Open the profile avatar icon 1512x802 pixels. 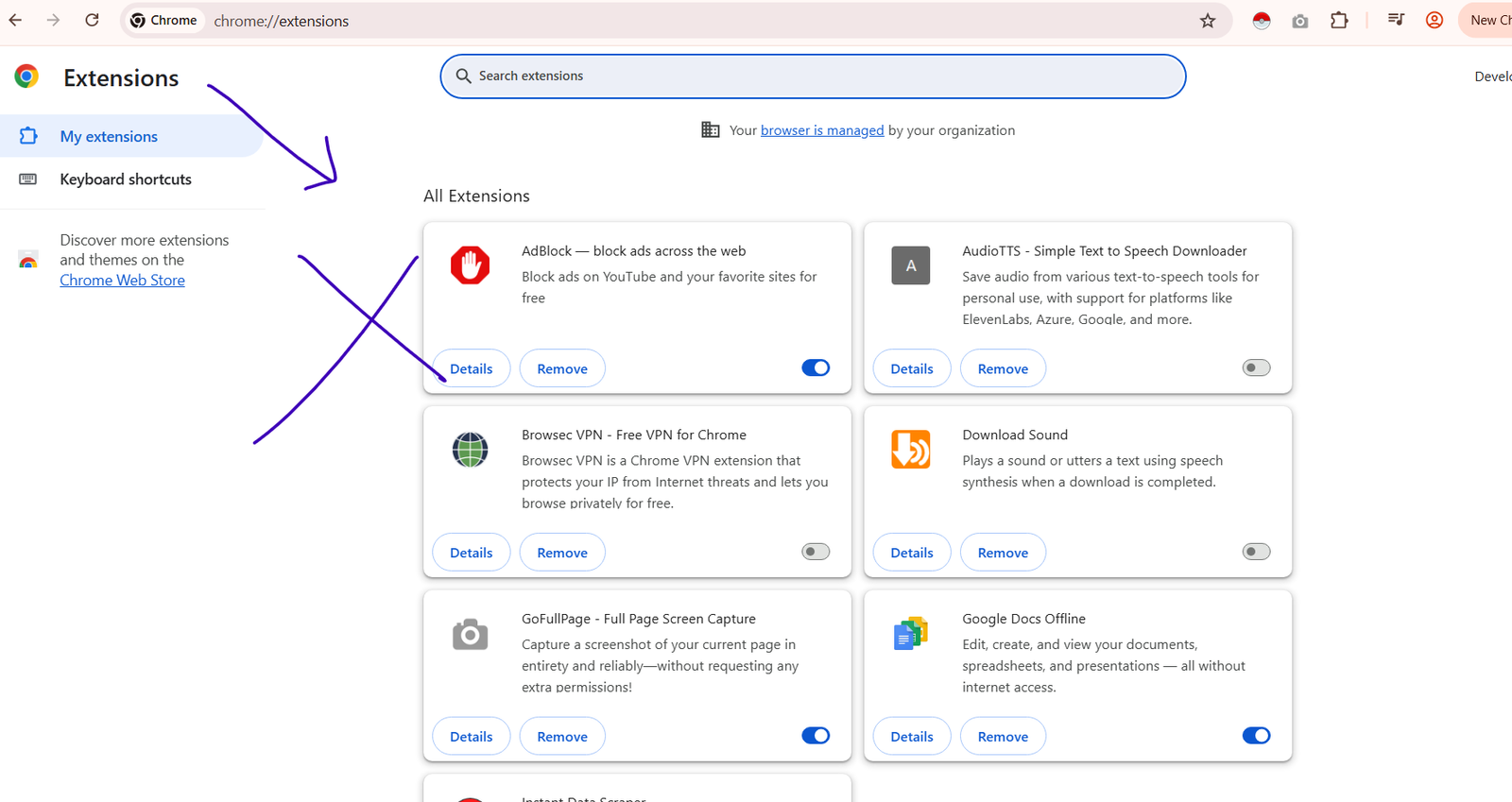click(1435, 20)
